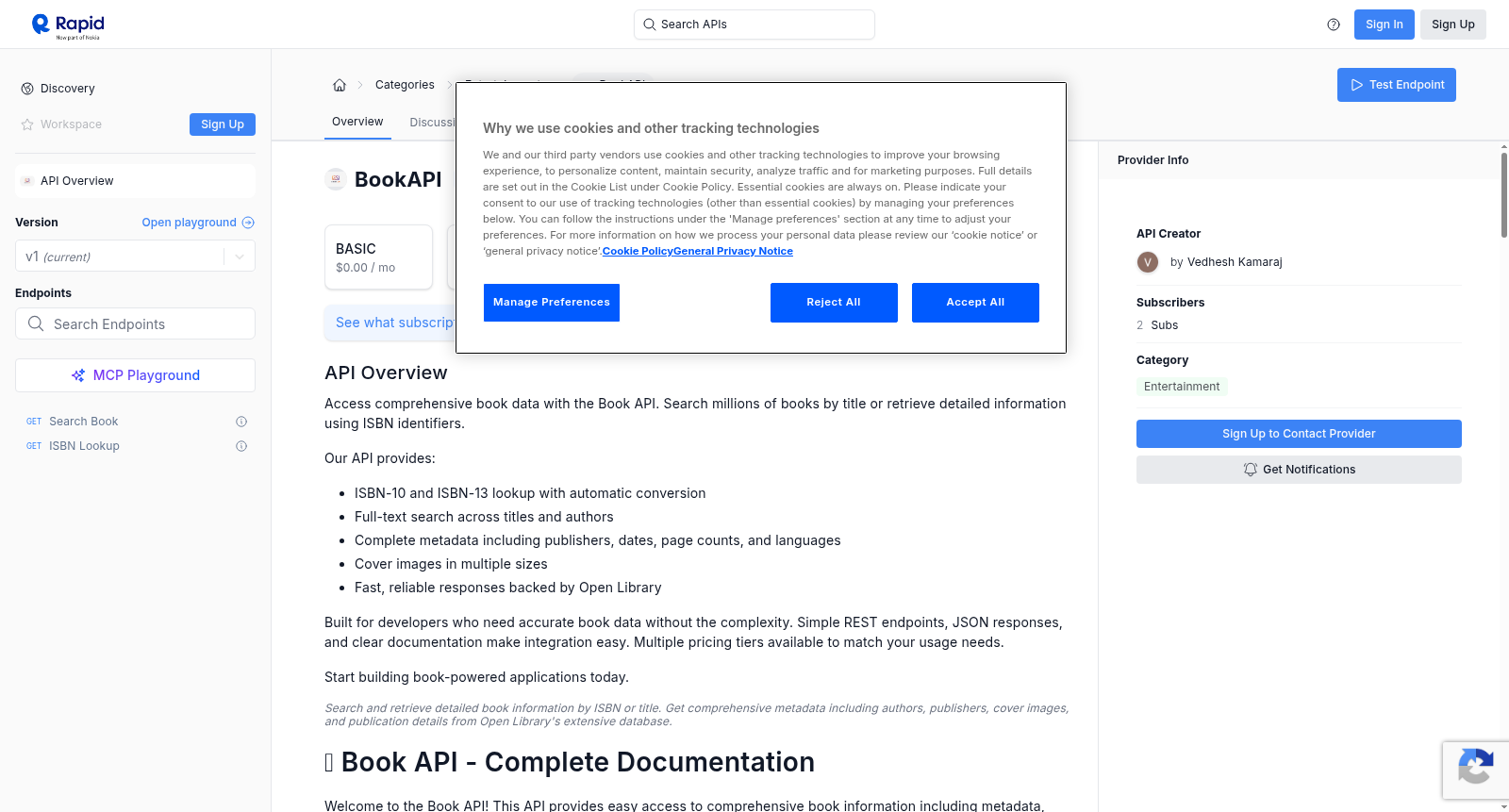Click the API Overview icon in sidebar
1509x812 pixels.
27,181
